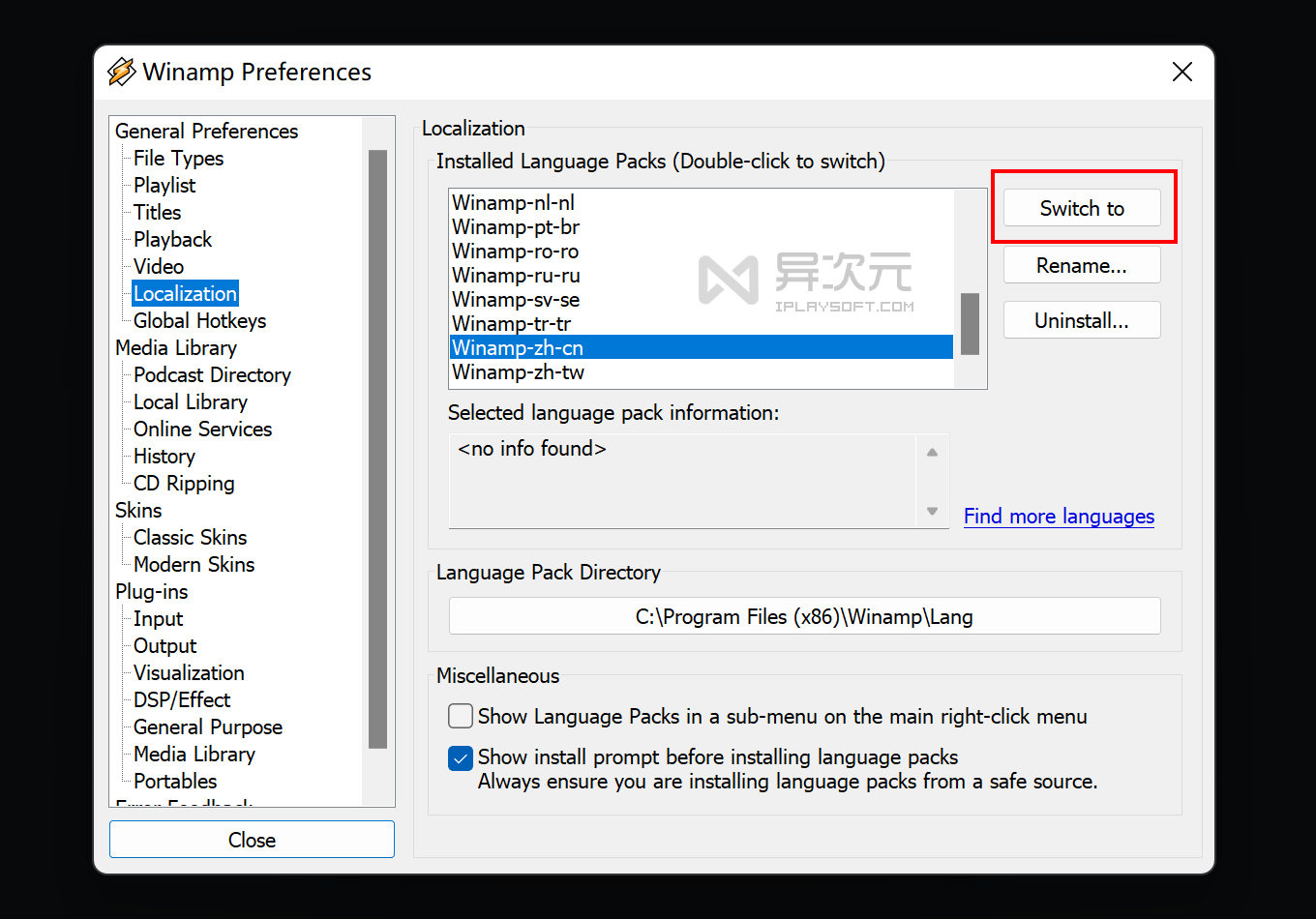Click the Rename... button

tap(1081, 265)
